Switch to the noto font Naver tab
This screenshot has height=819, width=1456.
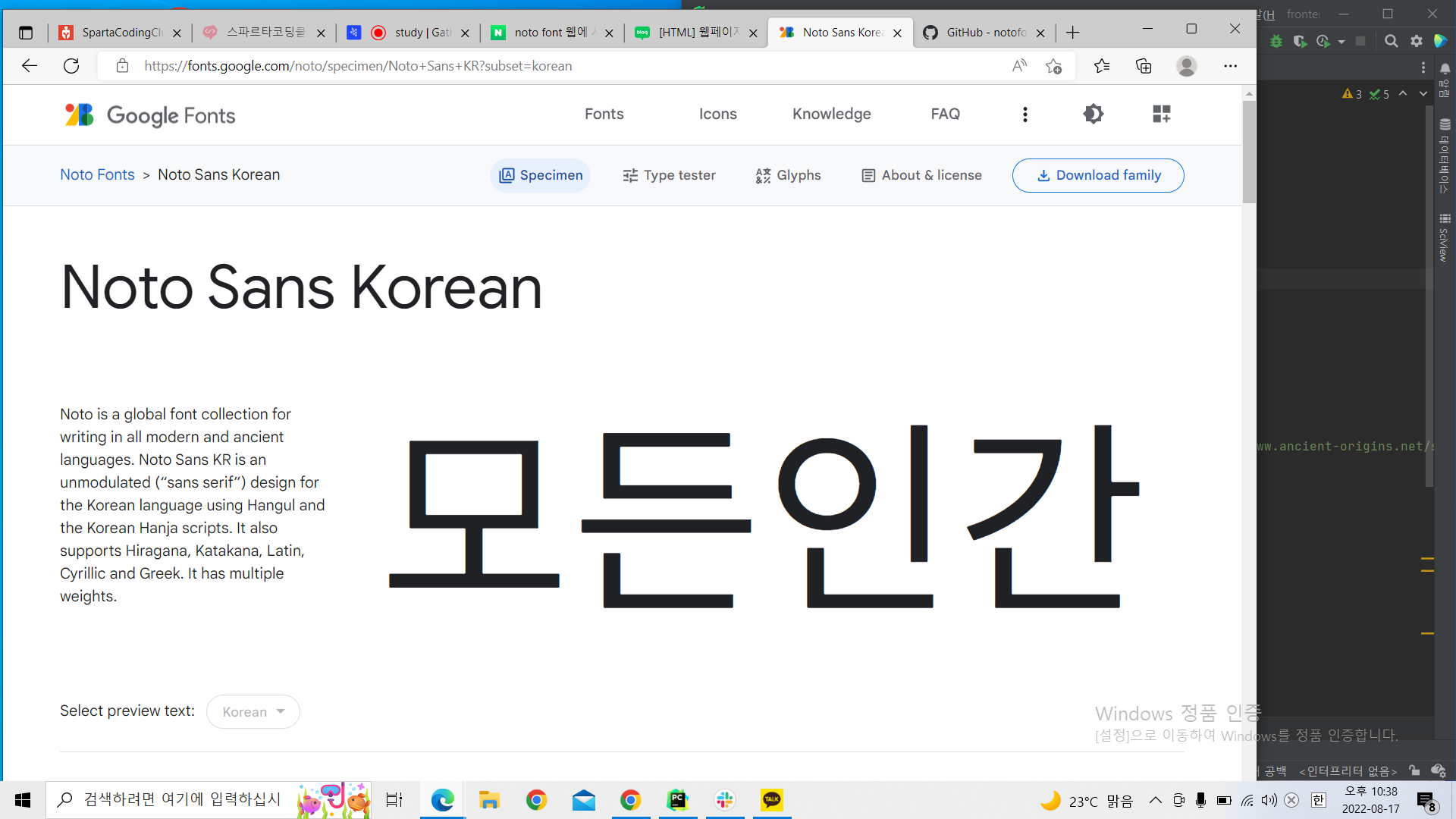(x=554, y=33)
